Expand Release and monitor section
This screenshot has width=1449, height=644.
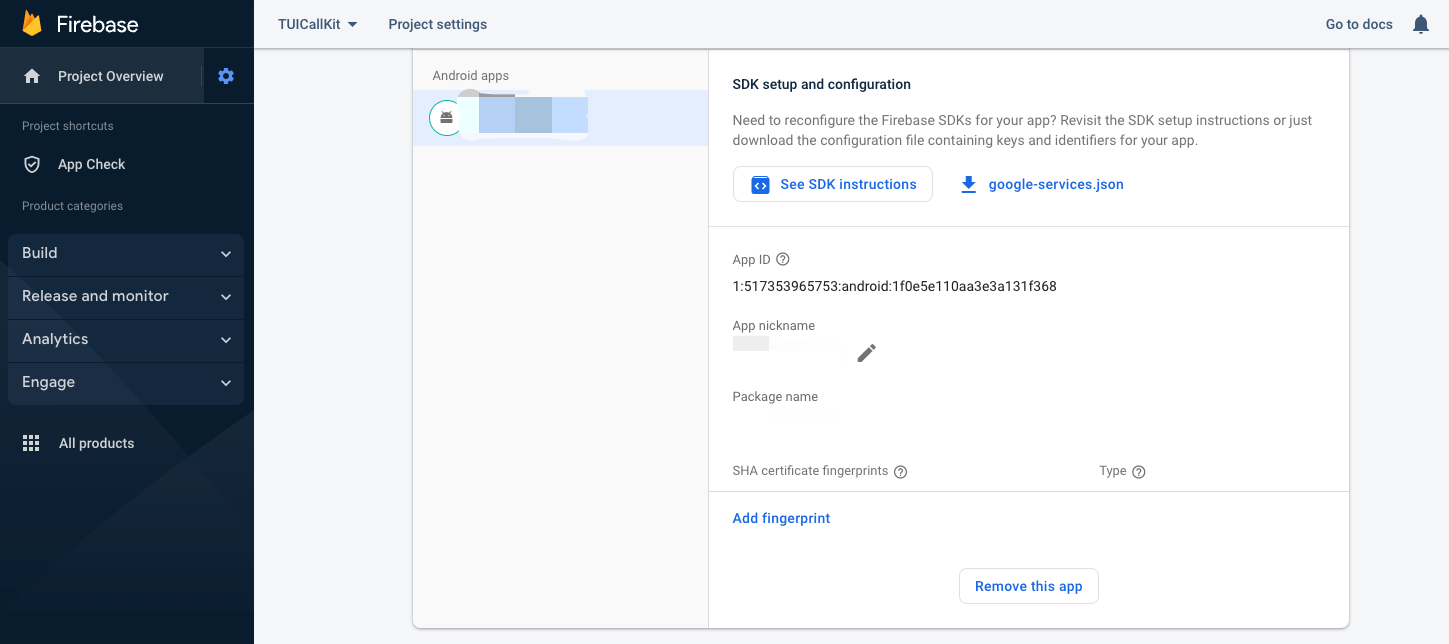coord(126,296)
